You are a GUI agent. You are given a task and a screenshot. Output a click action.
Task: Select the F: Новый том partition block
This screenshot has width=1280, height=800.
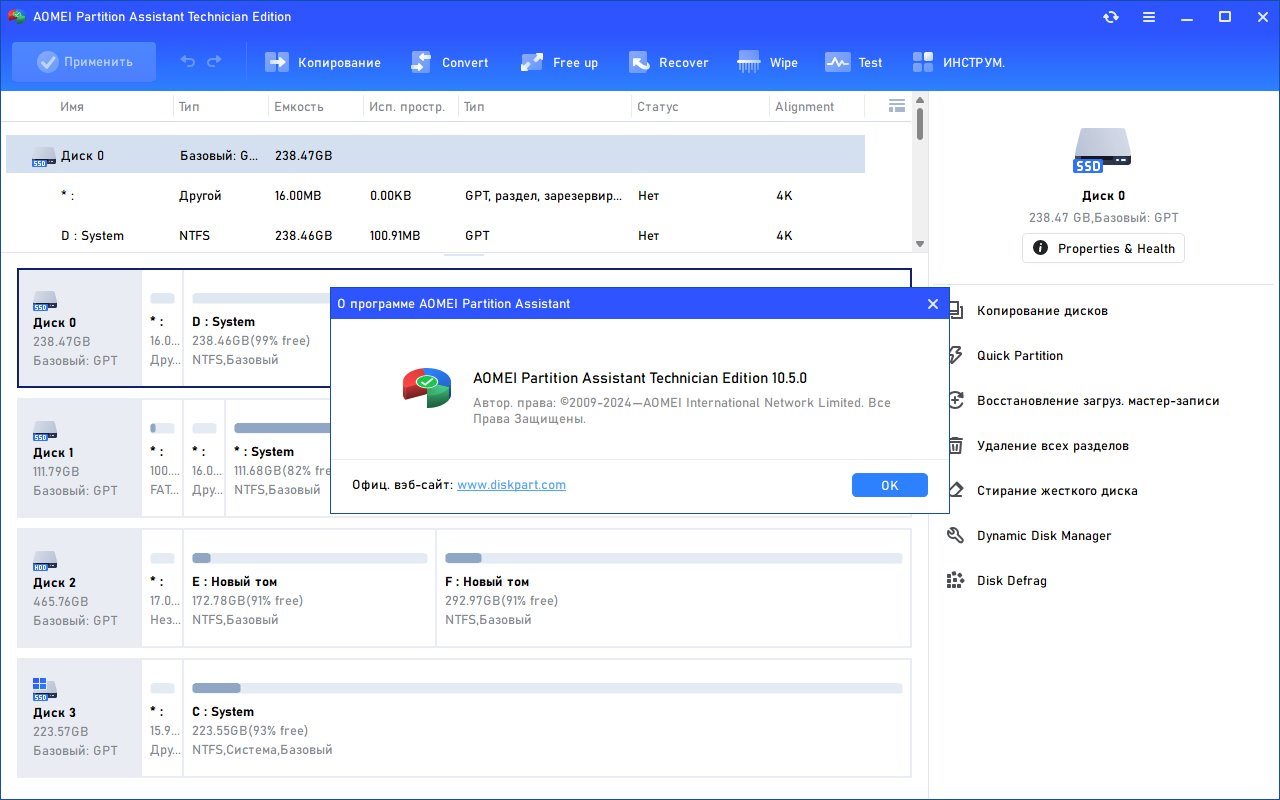[673, 588]
